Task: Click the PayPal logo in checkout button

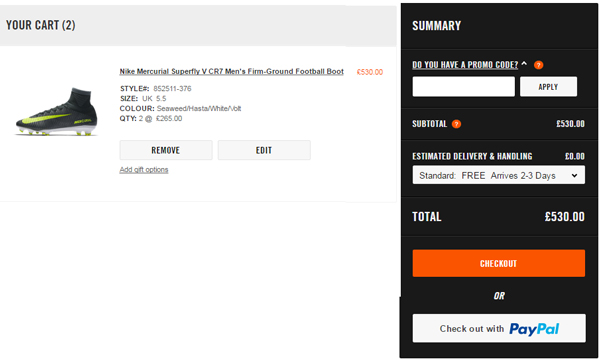Action: point(534,329)
